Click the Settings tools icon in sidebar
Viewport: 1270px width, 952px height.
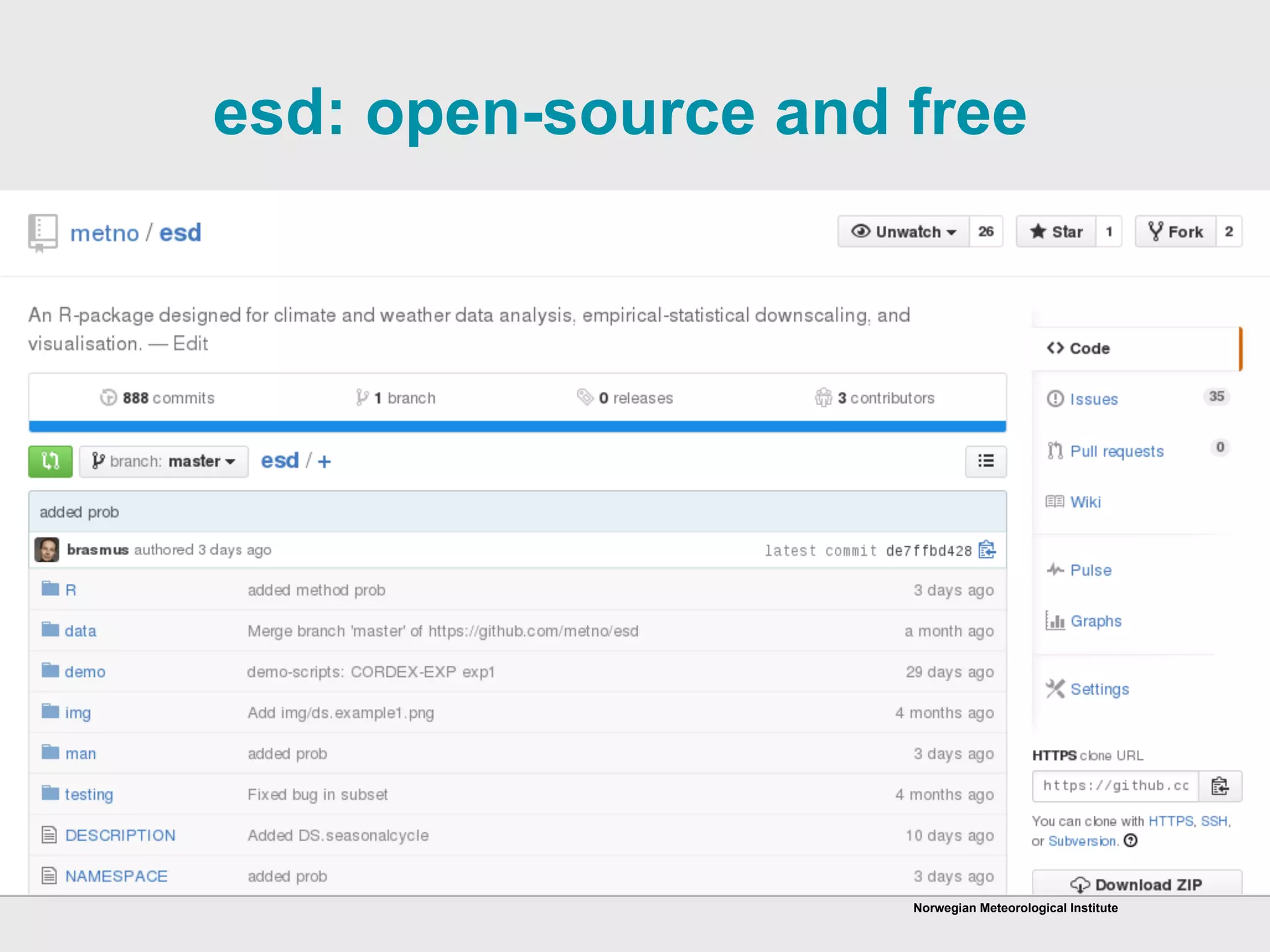click(1055, 689)
